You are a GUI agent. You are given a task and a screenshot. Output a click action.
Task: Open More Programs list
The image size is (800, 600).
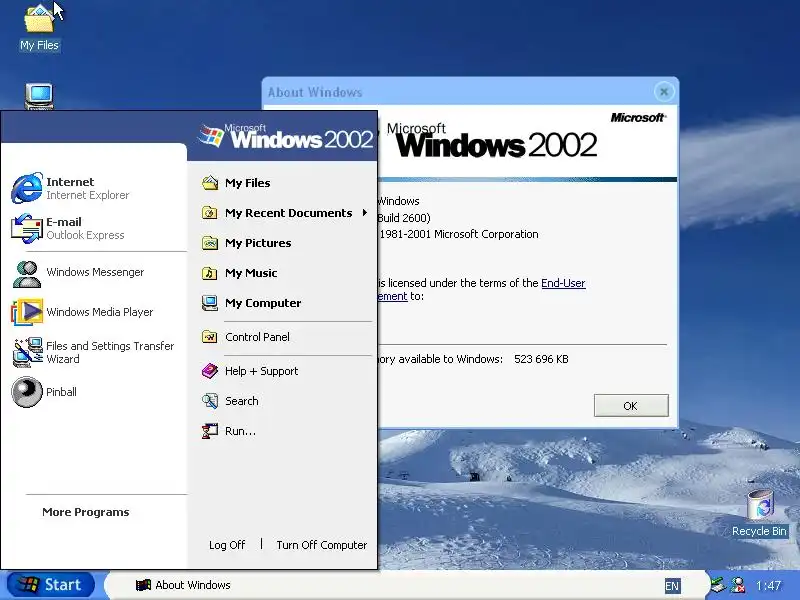click(x=86, y=512)
